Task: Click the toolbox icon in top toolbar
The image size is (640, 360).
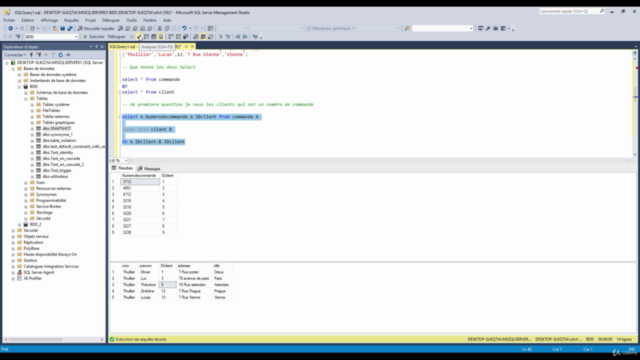Action: pos(496,28)
